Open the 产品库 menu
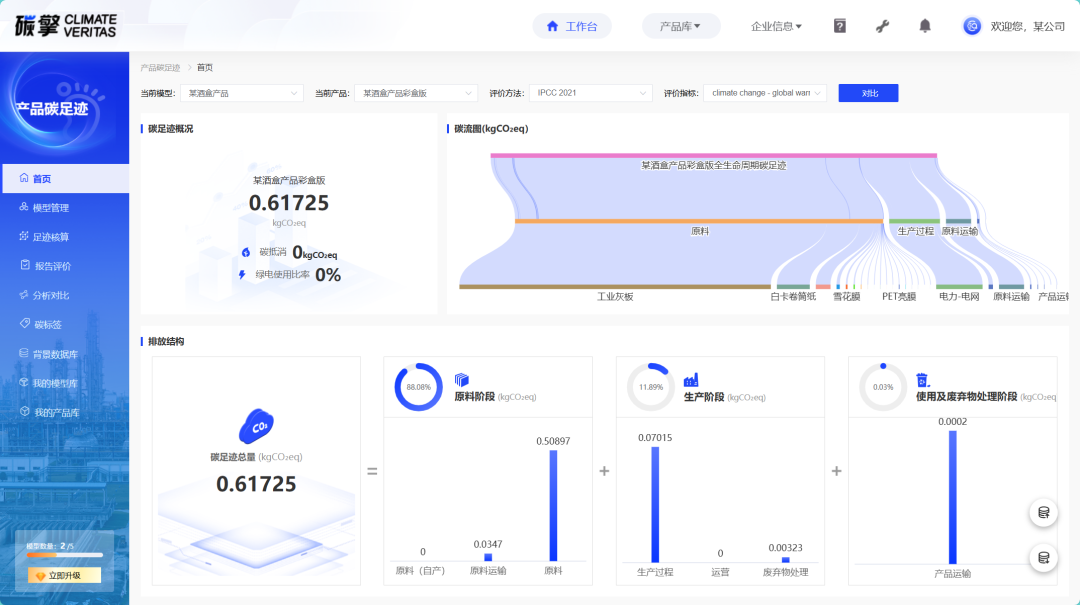 (680, 26)
